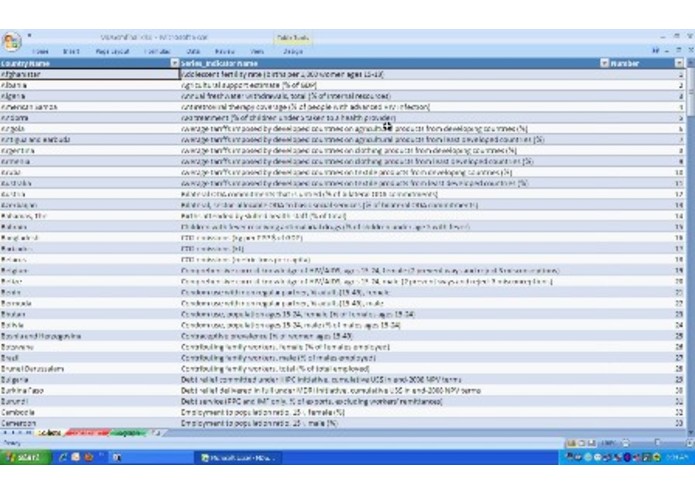This screenshot has height=494, width=695.
Task: Open the Country Name filter dropdown
Action: tap(175, 63)
